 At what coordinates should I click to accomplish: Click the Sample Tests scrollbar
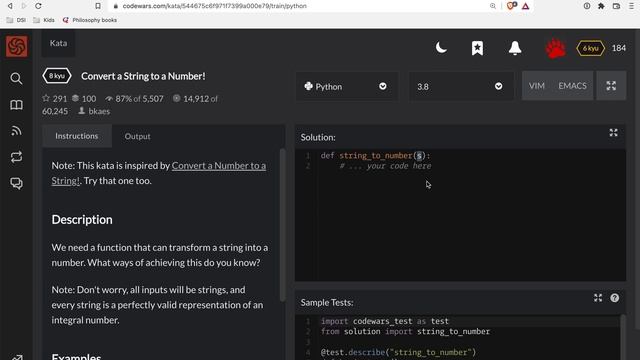coord(622,337)
